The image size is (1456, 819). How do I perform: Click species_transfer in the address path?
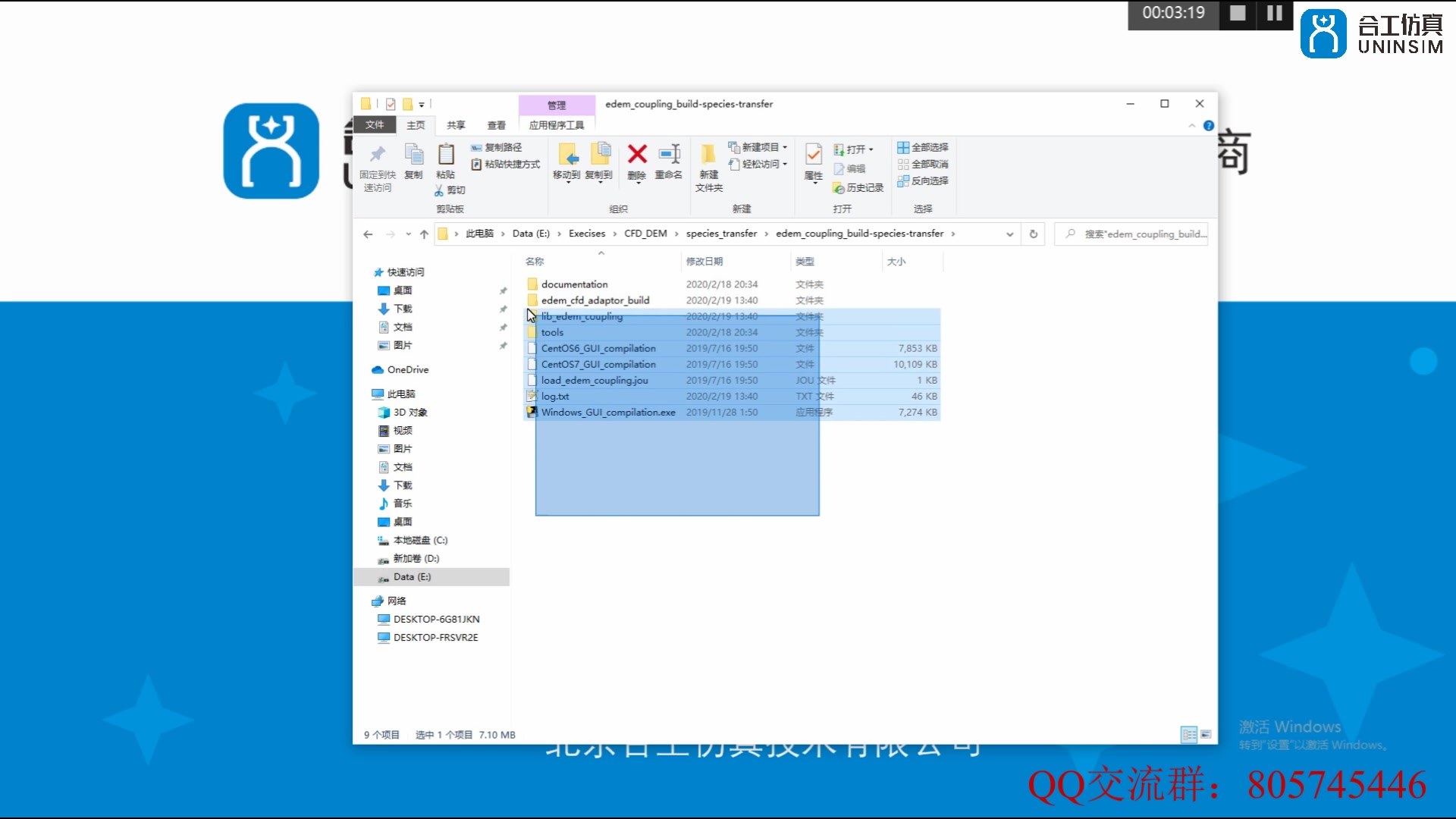coord(721,234)
